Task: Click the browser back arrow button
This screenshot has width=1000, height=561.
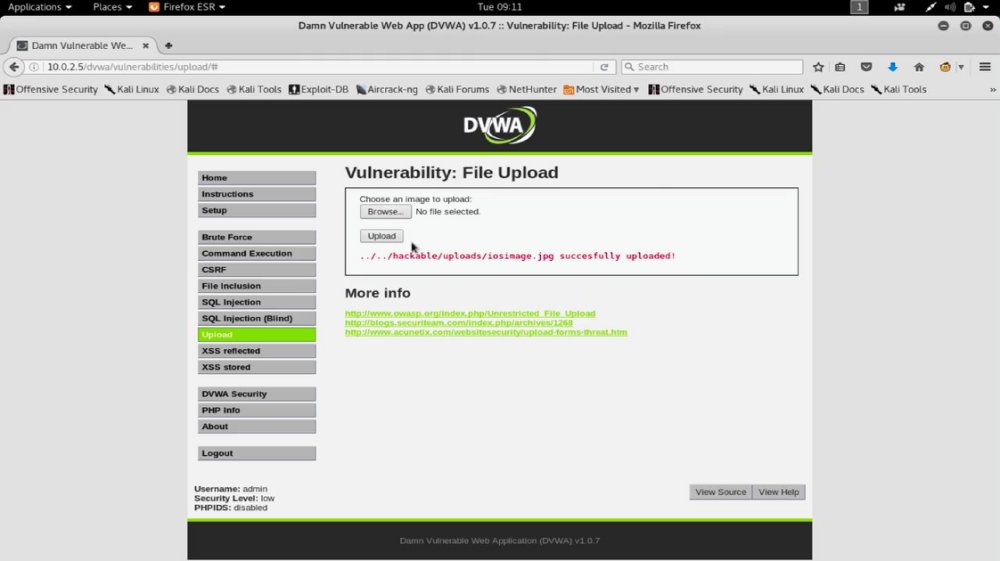Action: 14,67
